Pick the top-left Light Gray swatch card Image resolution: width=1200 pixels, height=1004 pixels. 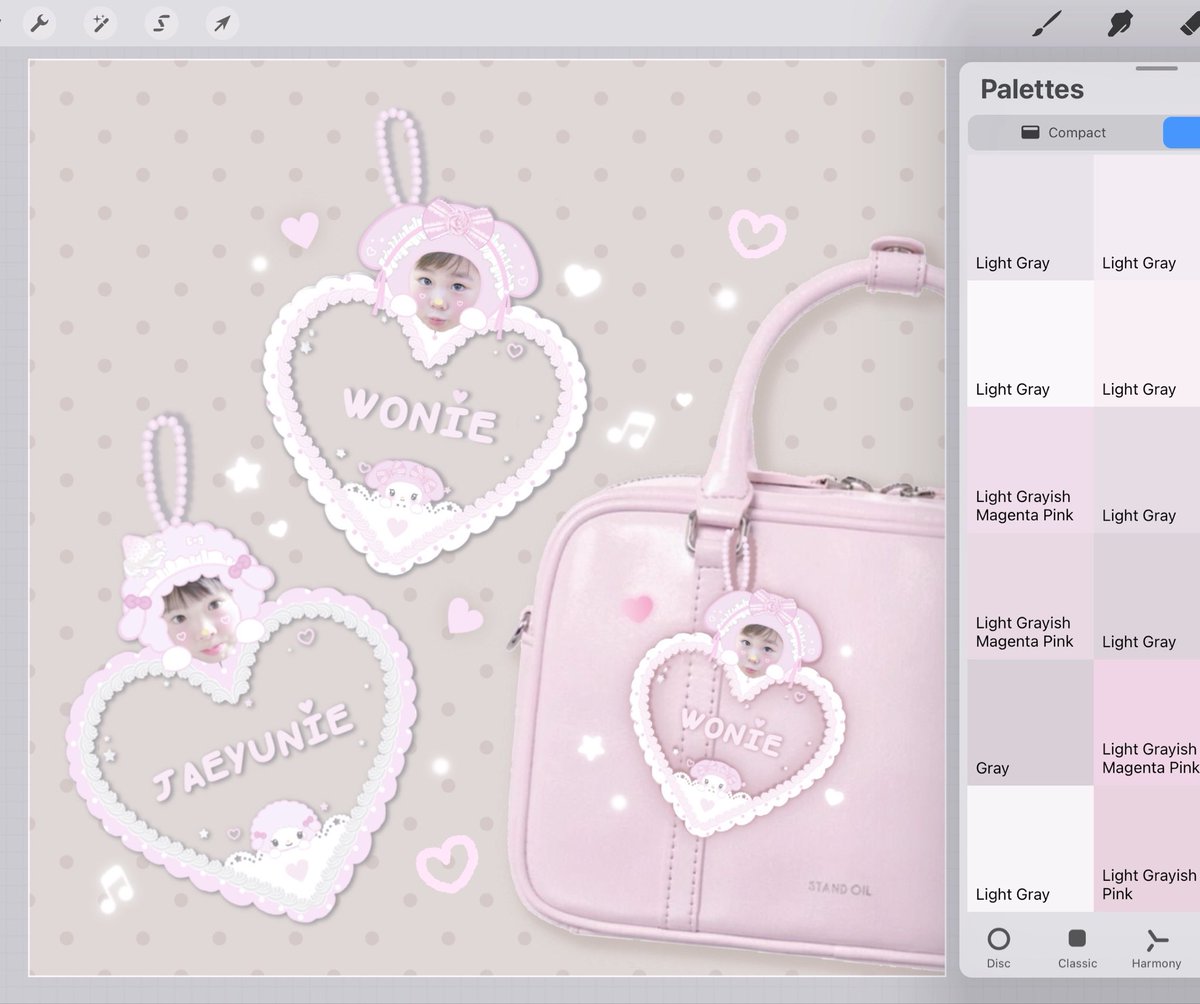pos(1029,217)
